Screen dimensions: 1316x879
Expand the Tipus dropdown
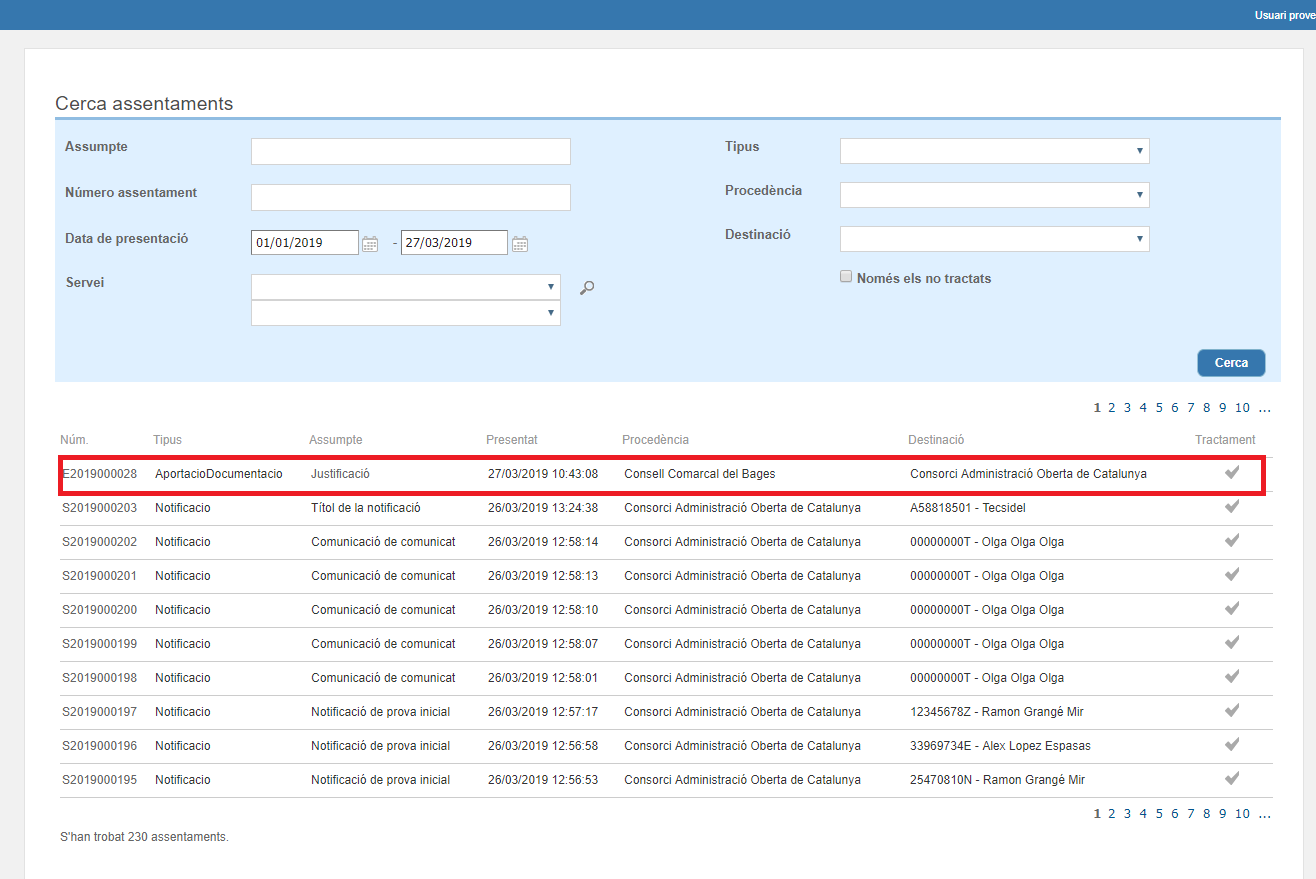point(994,151)
